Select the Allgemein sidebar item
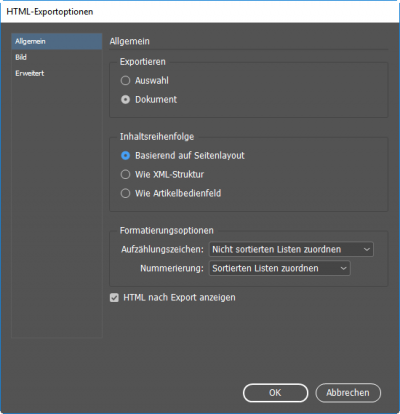The height and width of the screenshot is (414, 400). point(57,41)
